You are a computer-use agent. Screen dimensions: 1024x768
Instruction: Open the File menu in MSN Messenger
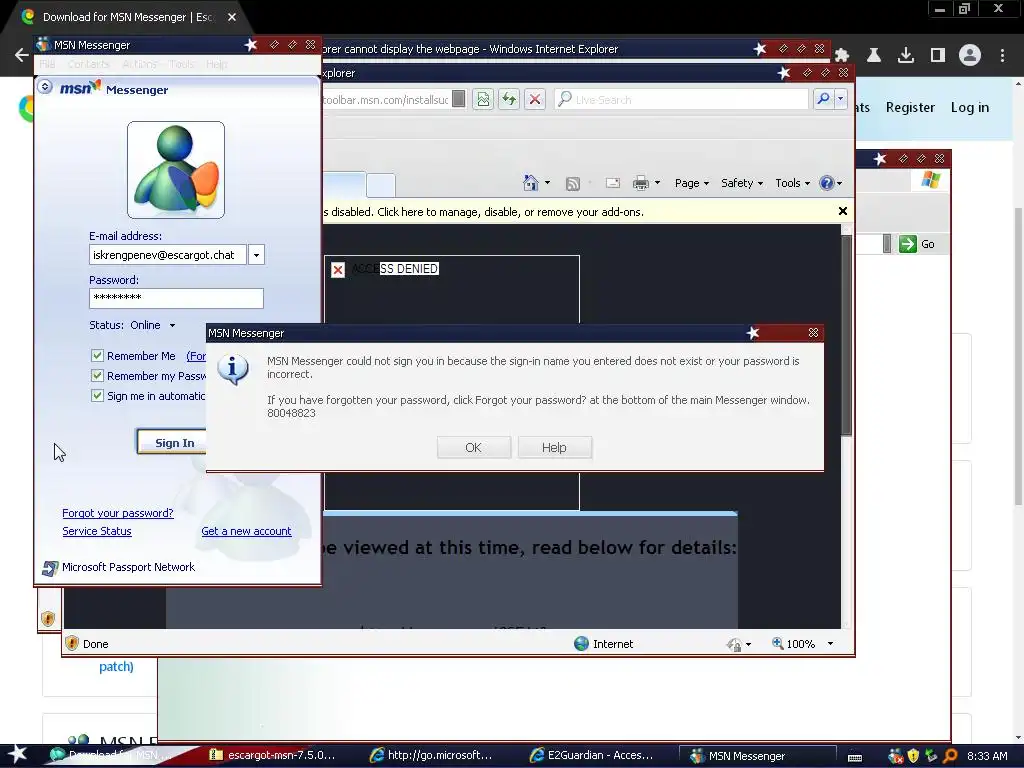pos(47,64)
